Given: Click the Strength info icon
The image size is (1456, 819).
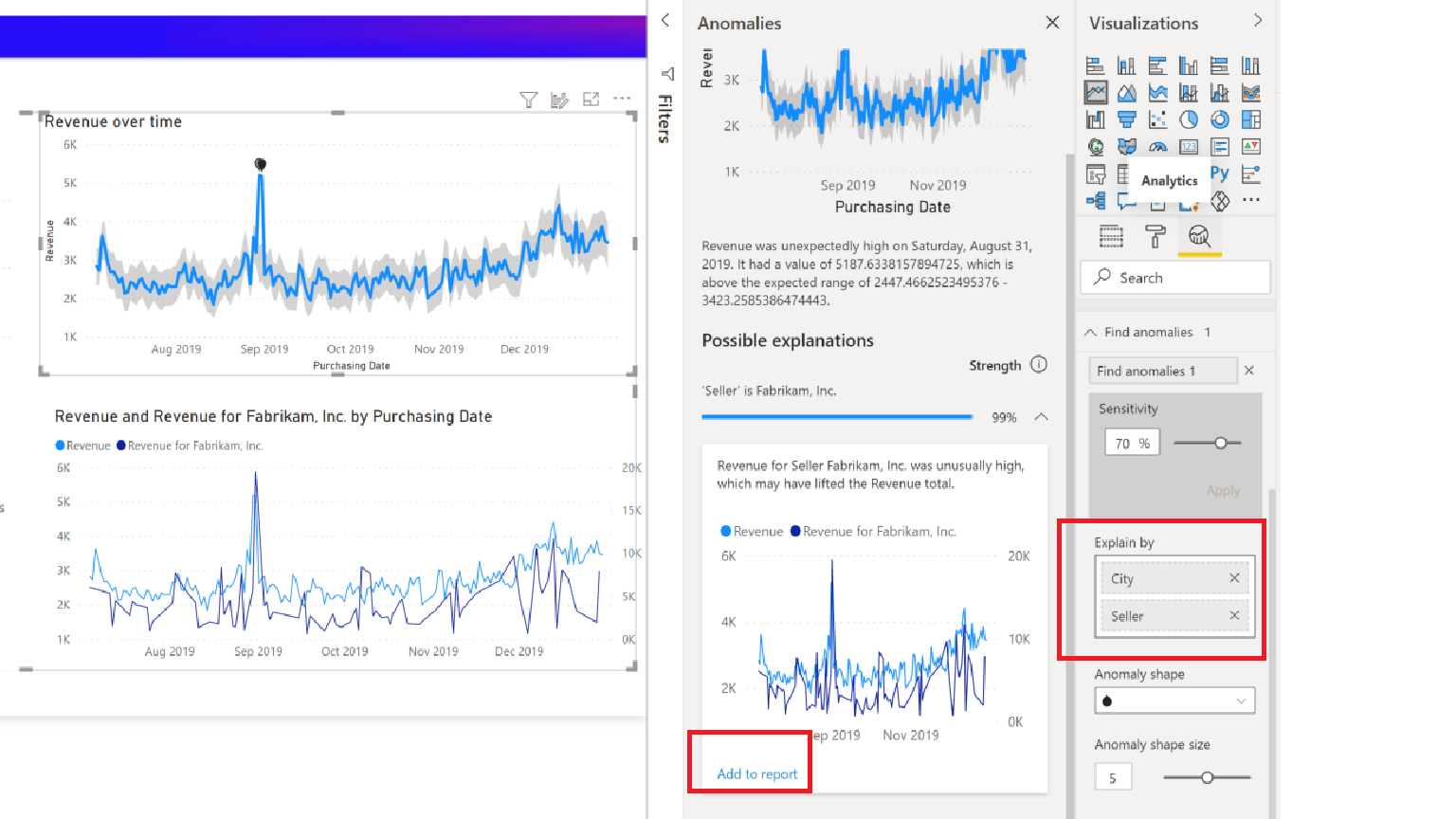Looking at the screenshot, I should [x=1039, y=364].
